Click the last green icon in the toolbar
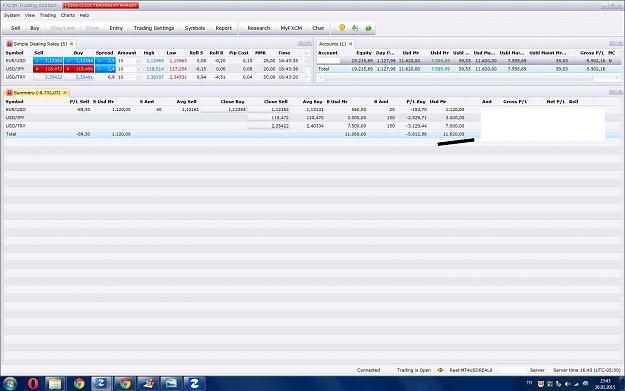This screenshot has width=625, height=391. (x=368, y=28)
